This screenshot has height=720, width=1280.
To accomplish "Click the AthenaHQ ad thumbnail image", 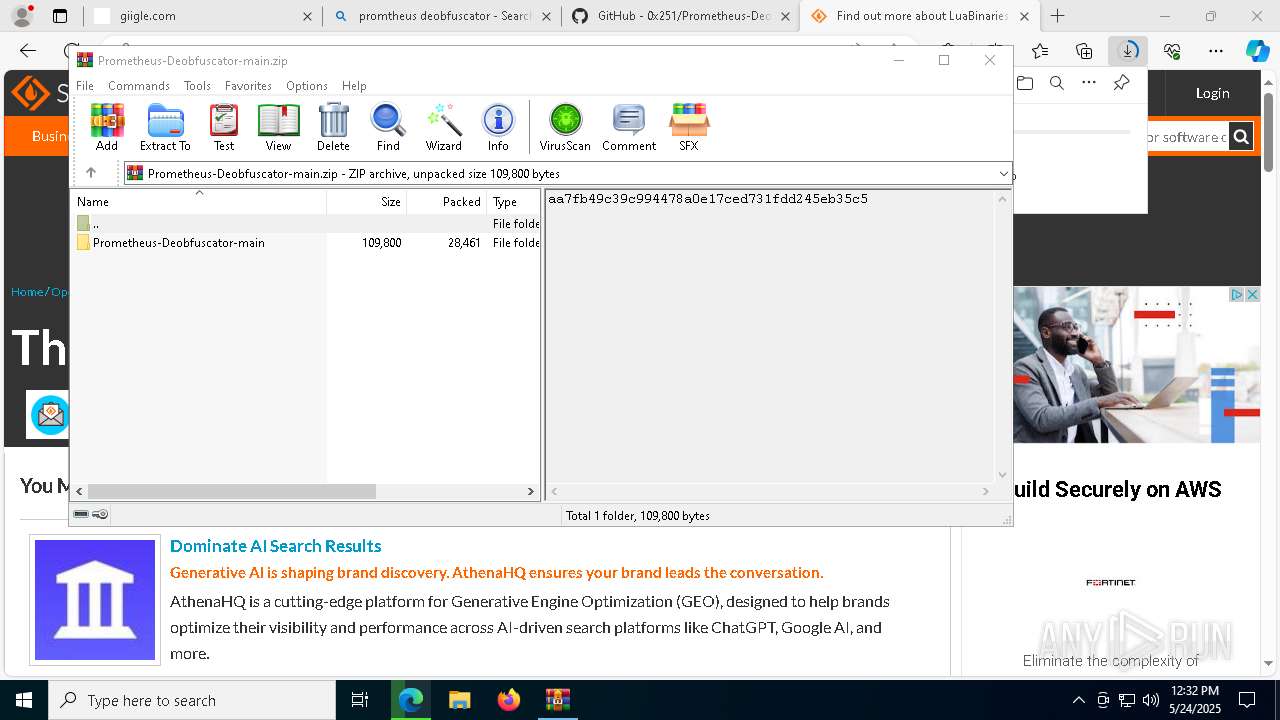I will click(95, 600).
